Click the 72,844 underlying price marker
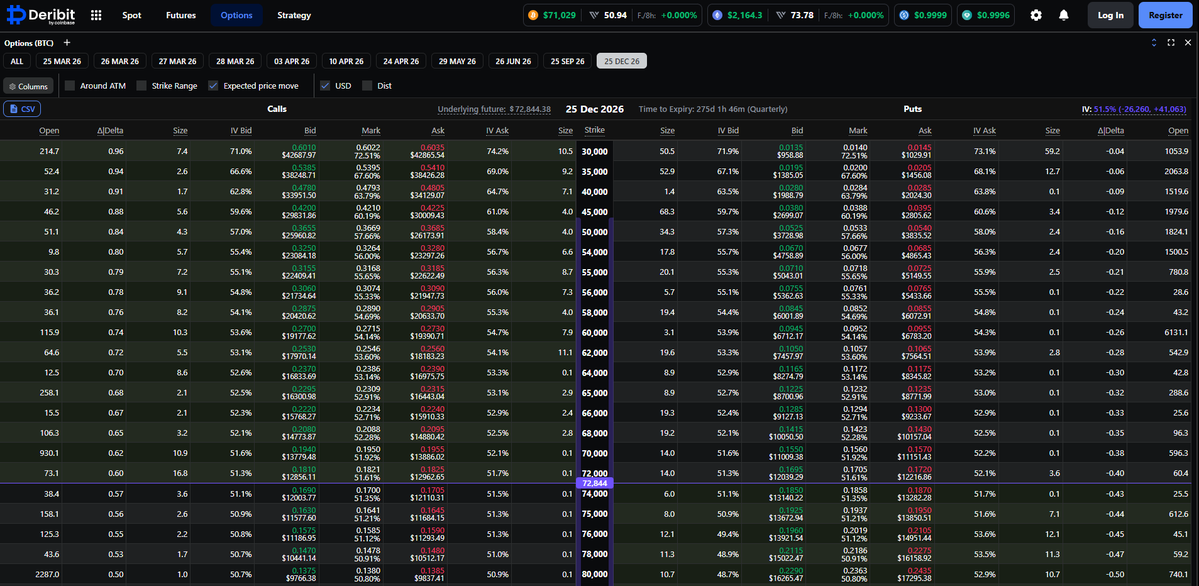 point(594,483)
